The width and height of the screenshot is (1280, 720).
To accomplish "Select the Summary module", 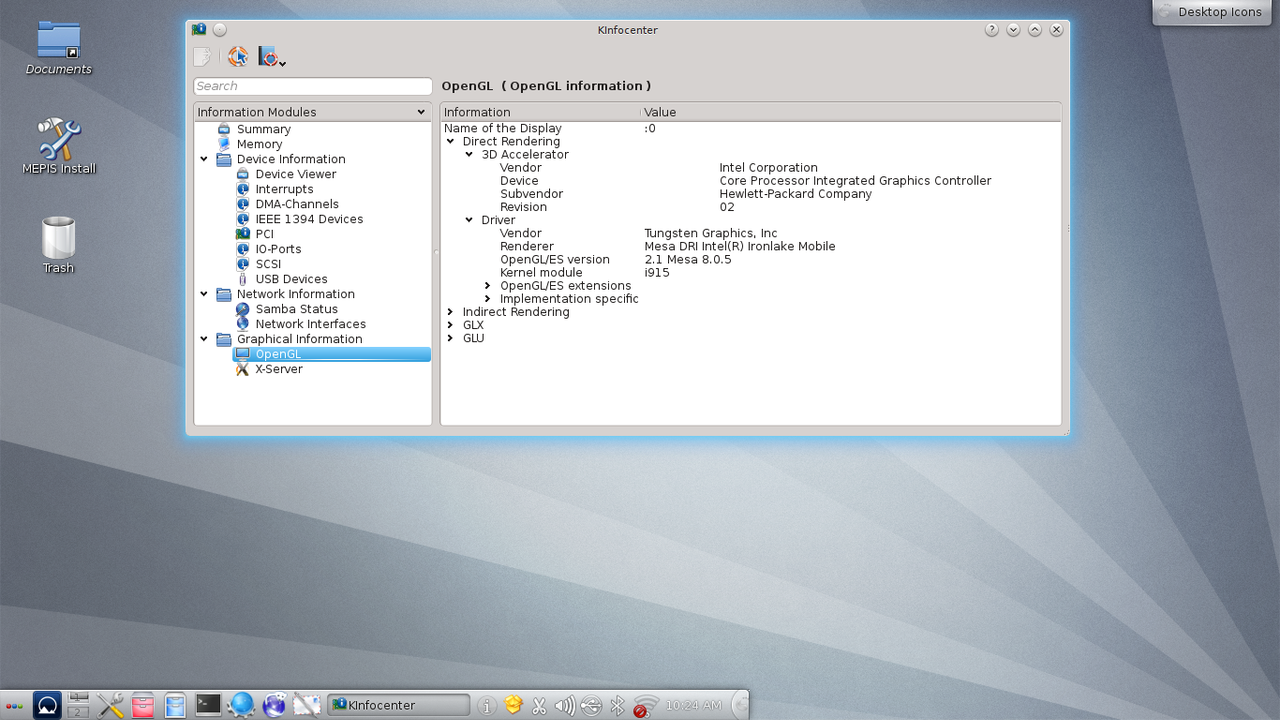I will point(263,129).
